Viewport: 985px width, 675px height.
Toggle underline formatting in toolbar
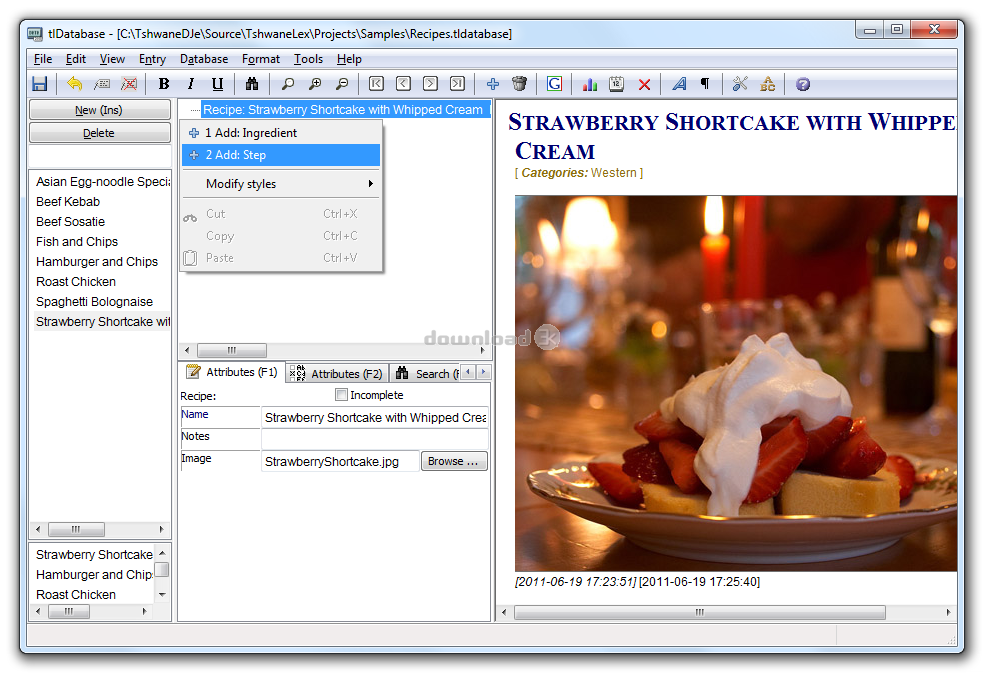pyautogui.click(x=217, y=84)
